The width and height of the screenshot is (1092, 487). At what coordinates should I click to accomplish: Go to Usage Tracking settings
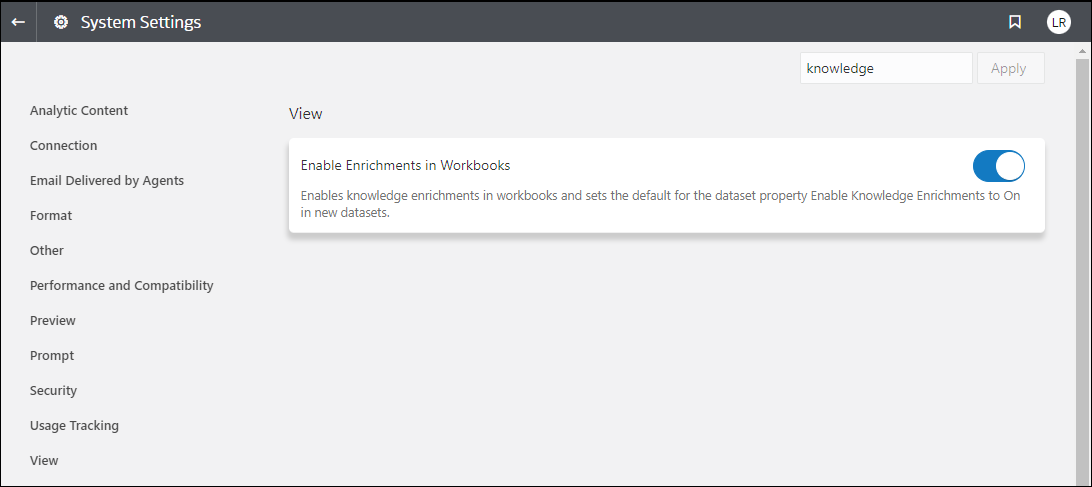coord(74,425)
